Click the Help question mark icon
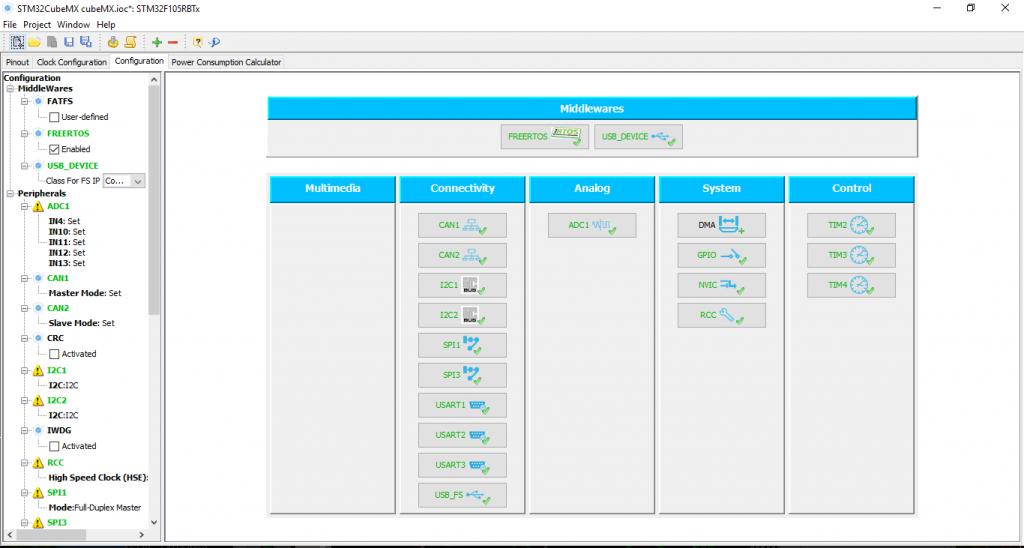Viewport: 1024px width, 548px height. tap(197, 42)
